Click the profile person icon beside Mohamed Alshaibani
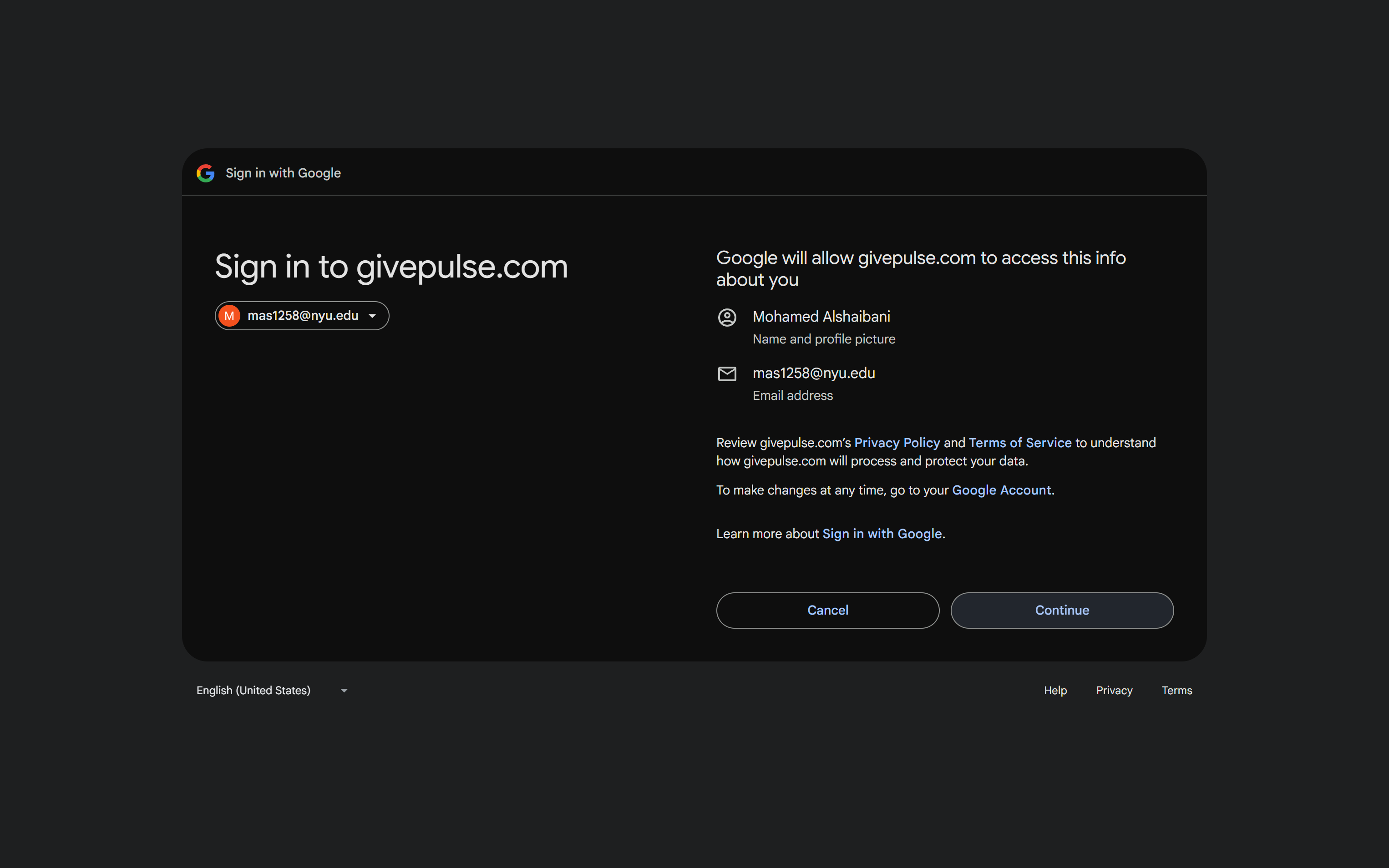 pyautogui.click(x=727, y=317)
